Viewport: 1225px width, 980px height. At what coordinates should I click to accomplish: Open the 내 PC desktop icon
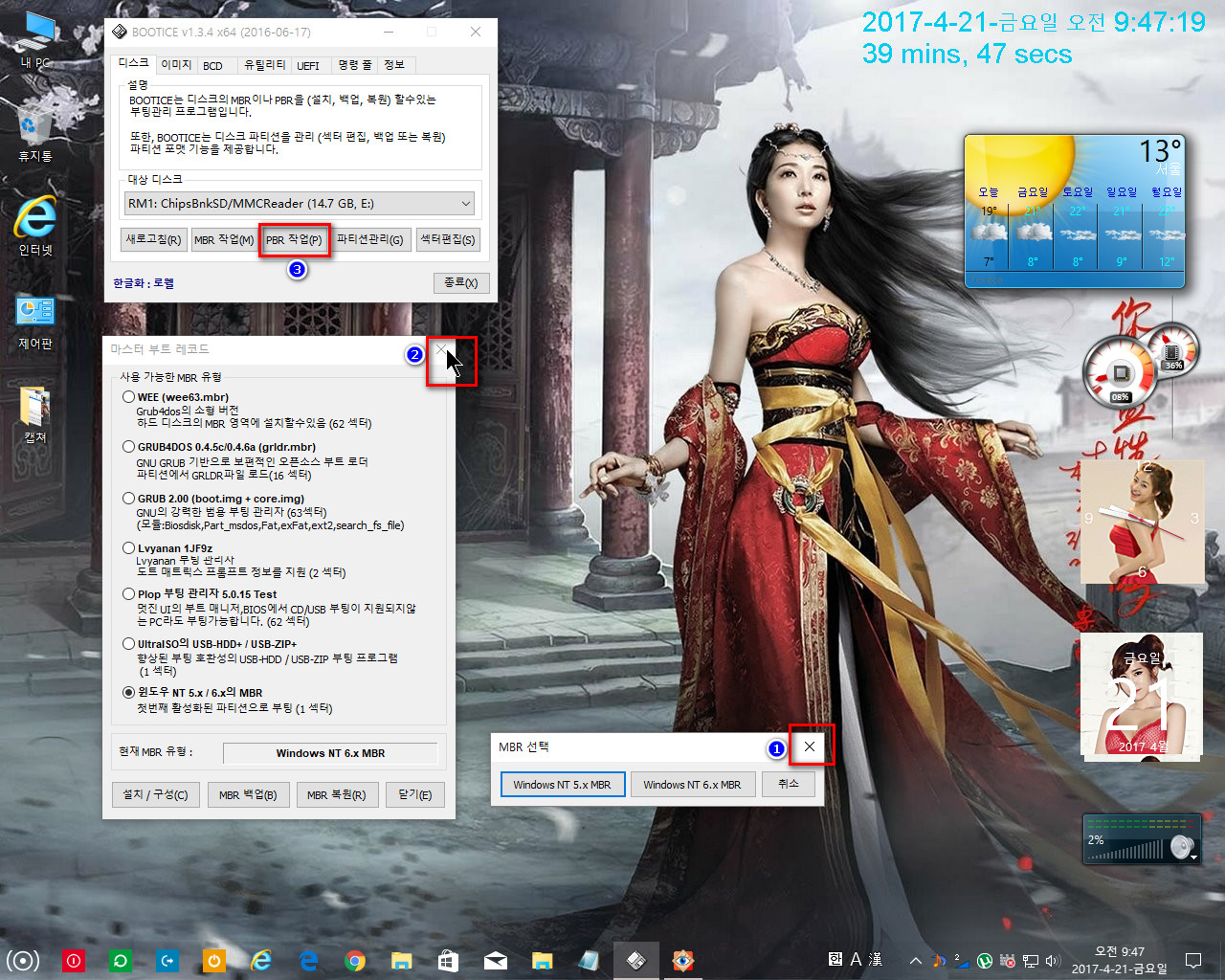(35, 40)
